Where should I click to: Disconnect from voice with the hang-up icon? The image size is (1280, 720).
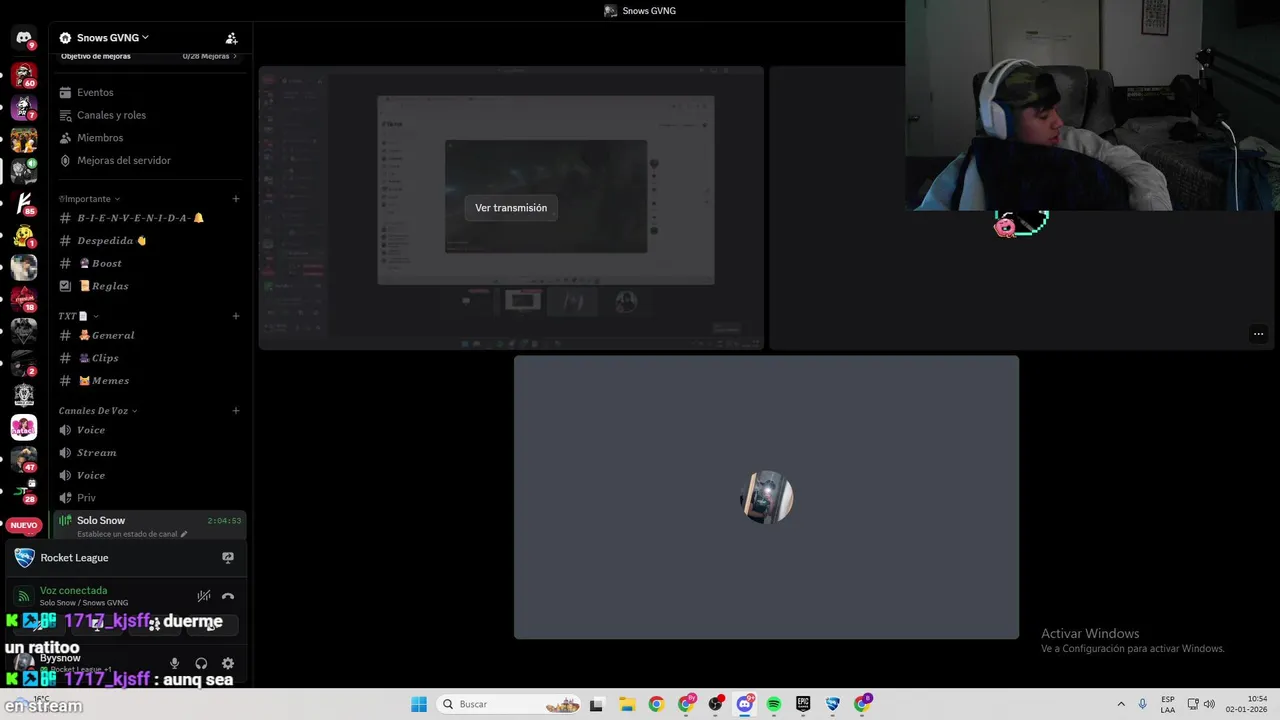[228, 596]
